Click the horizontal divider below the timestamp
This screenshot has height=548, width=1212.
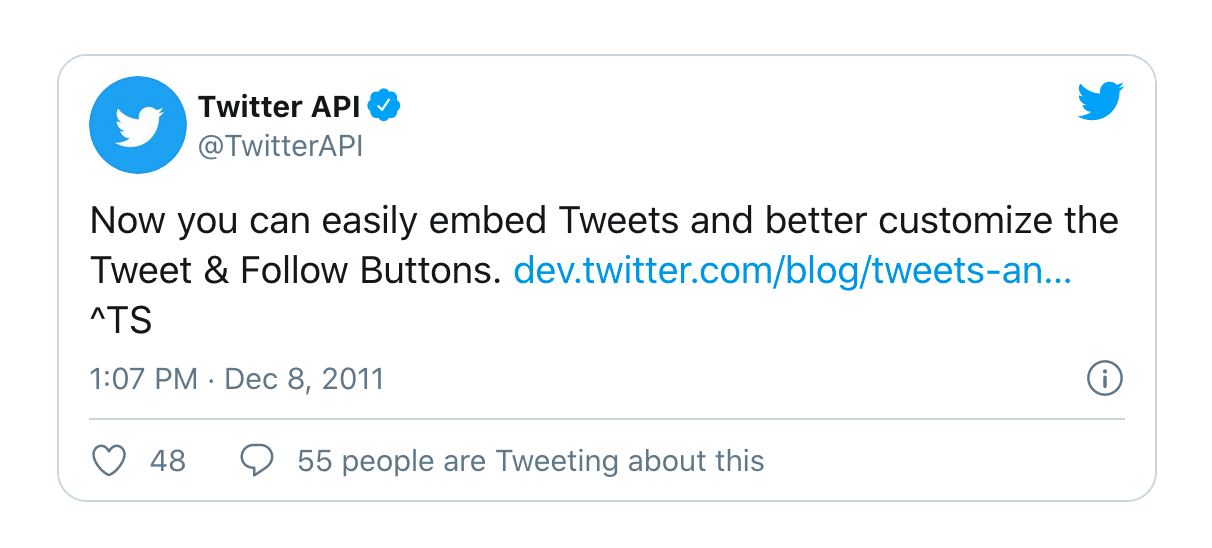coord(607,417)
